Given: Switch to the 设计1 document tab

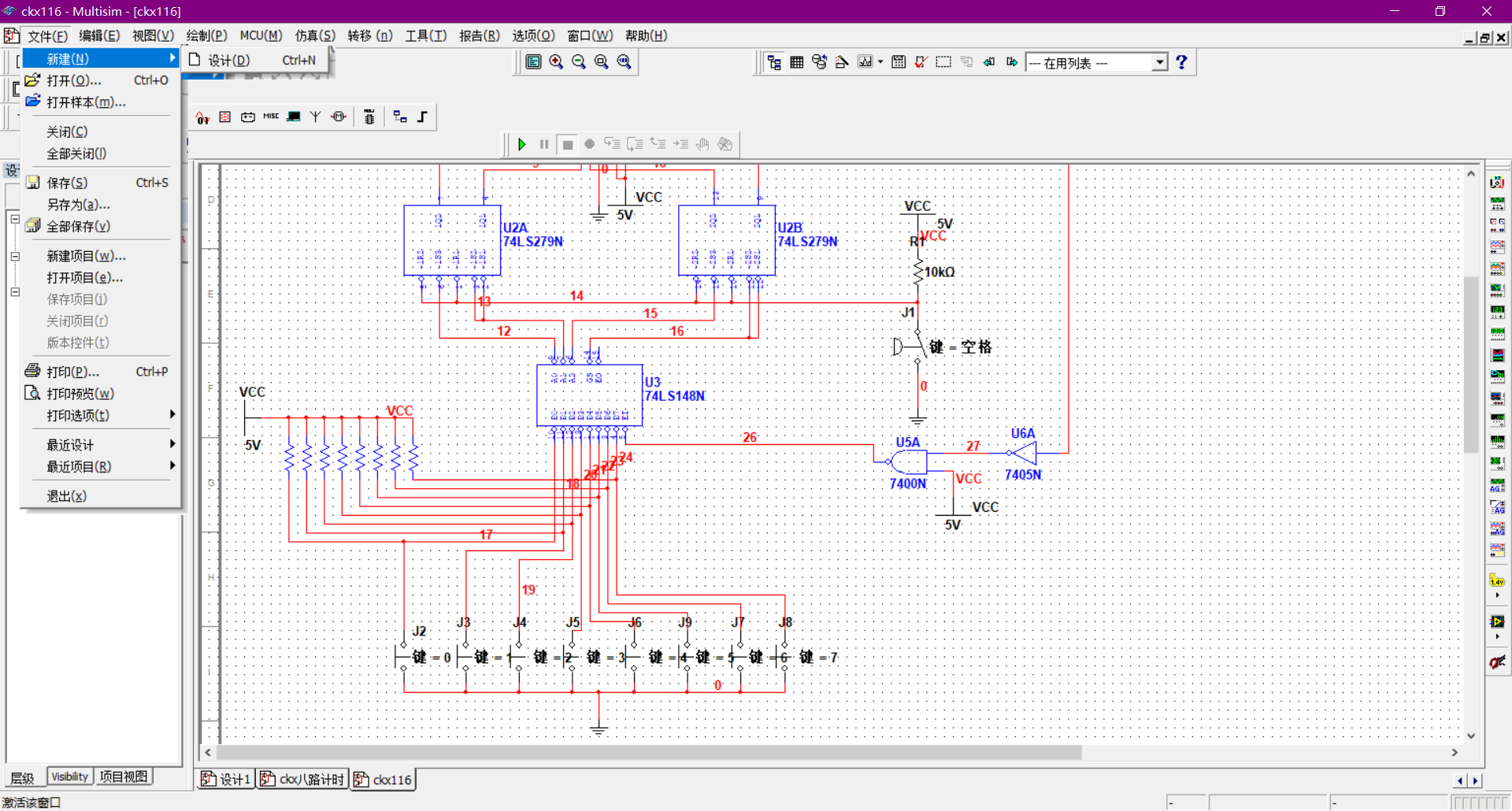Looking at the screenshot, I should [x=226, y=780].
